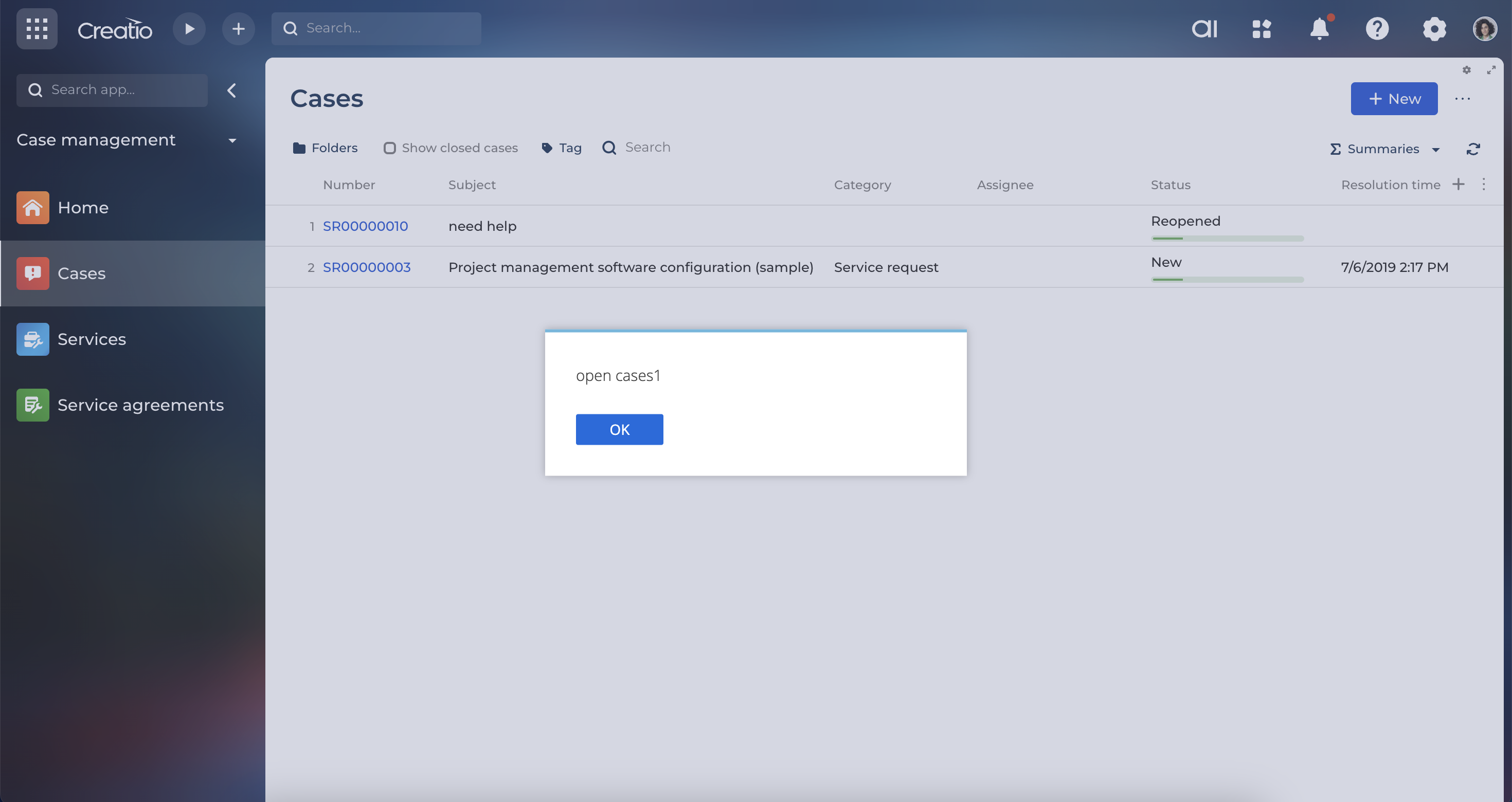Open the help question mark icon
1512x802 pixels.
pos(1377,28)
